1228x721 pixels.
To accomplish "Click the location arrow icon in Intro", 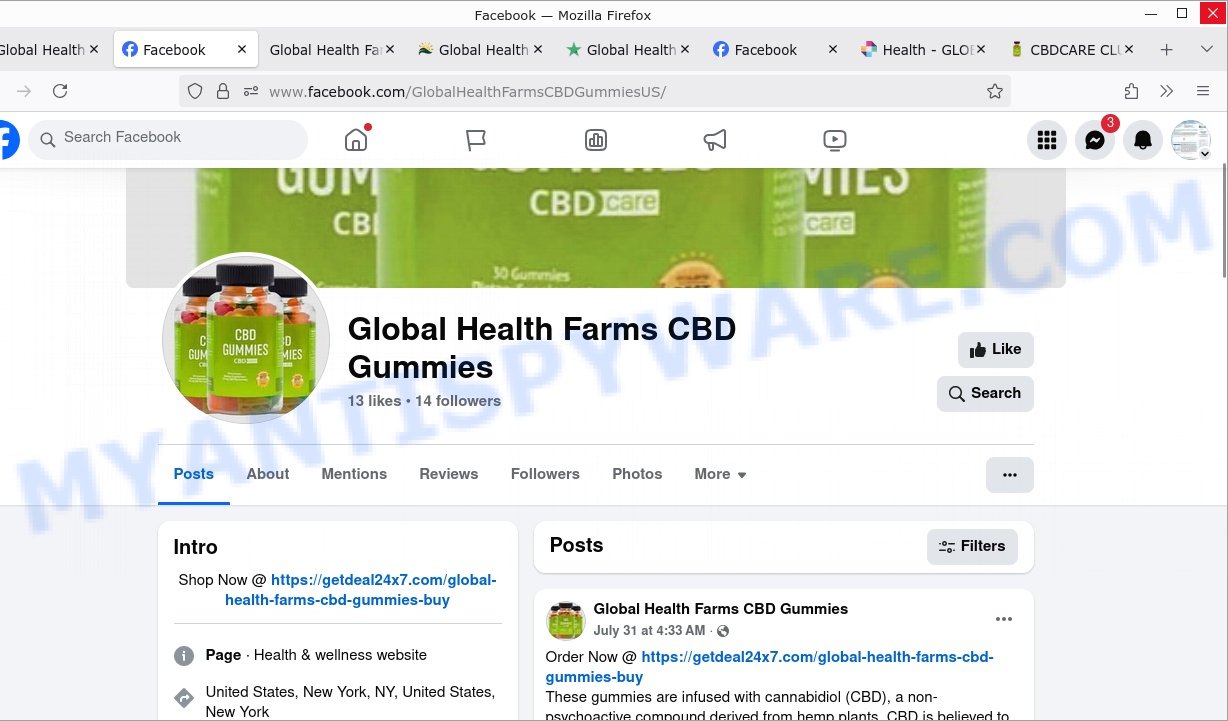I will (184, 698).
